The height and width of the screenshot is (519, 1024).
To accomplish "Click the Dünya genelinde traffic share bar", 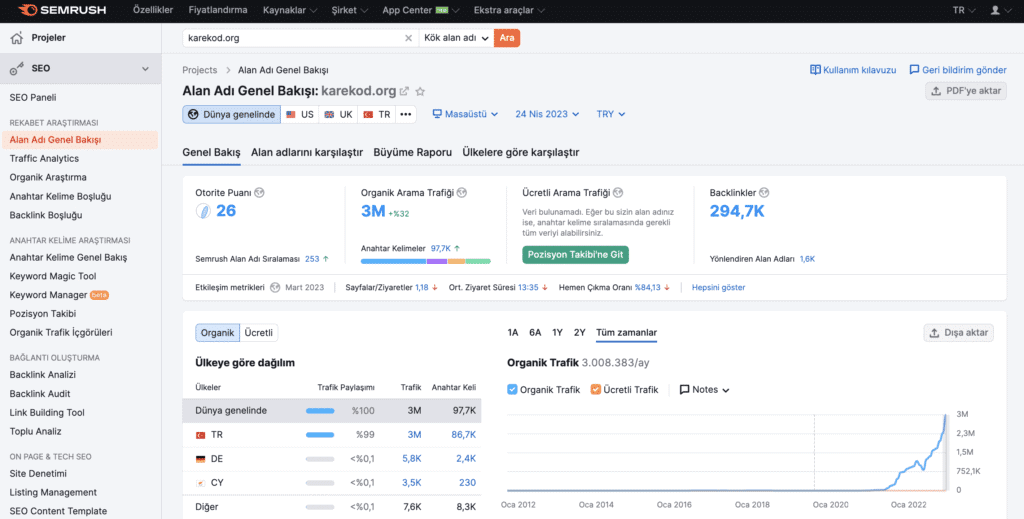I will pyautogui.click(x=320, y=411).
